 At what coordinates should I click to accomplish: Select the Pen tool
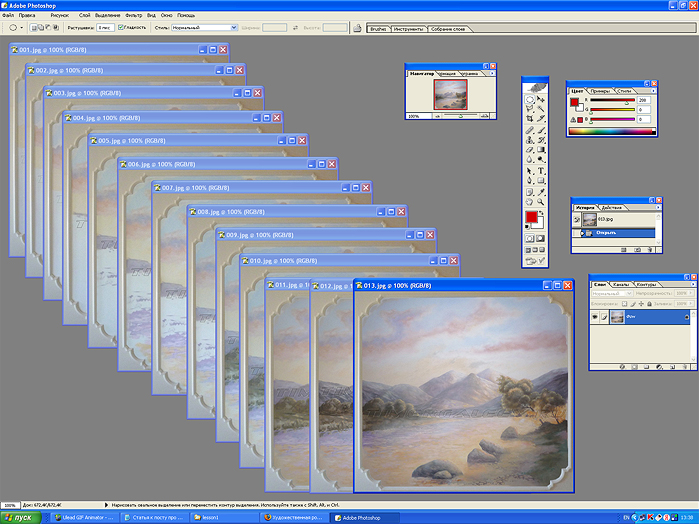tap(530, 180)
